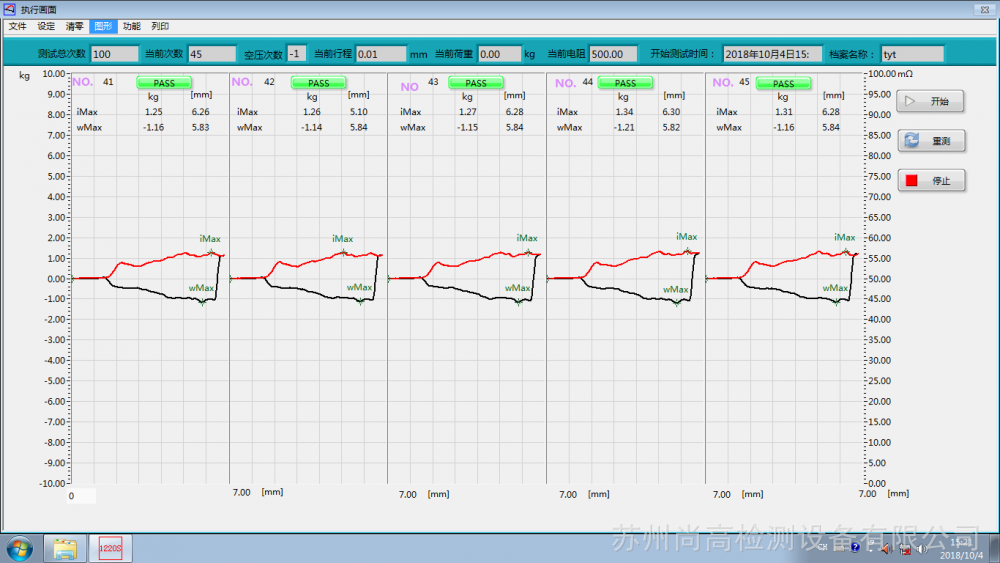
Task: Click the 当前次数 field showing 45
Action: [211, 54]
